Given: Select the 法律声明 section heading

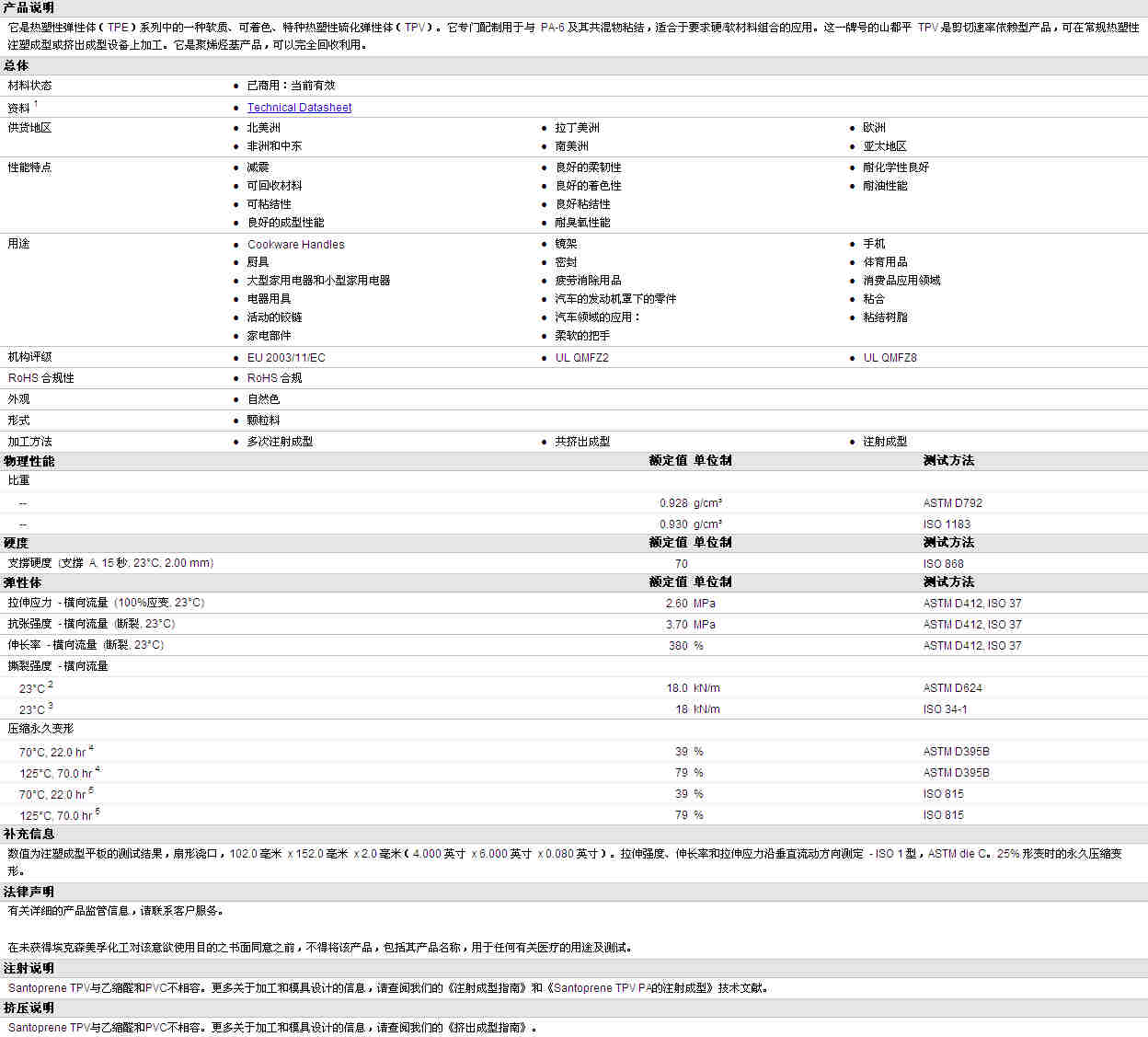Looking at the screenshot, I should [x=29, y=892].
